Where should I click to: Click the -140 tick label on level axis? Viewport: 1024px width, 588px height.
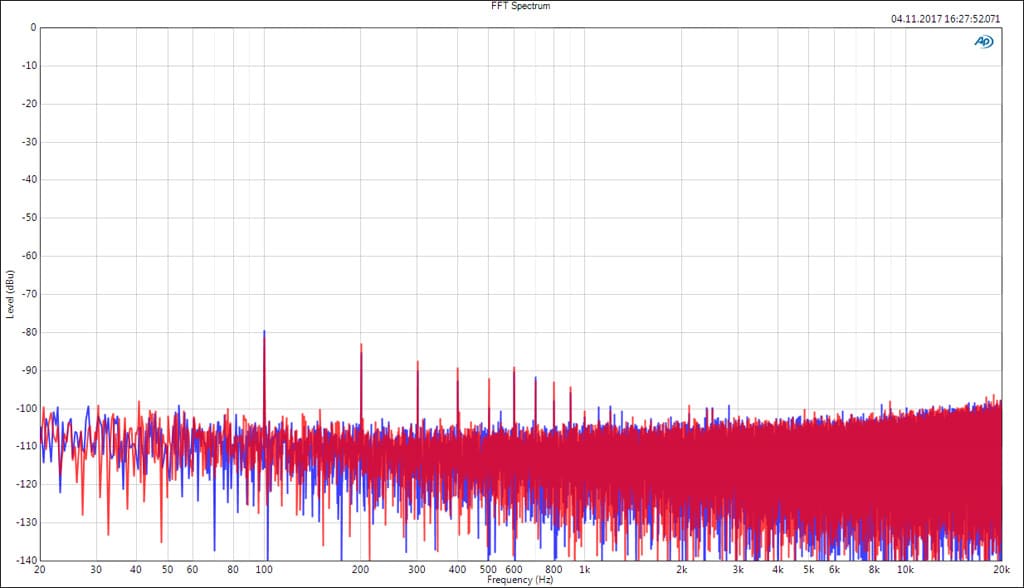click(26, 560)
